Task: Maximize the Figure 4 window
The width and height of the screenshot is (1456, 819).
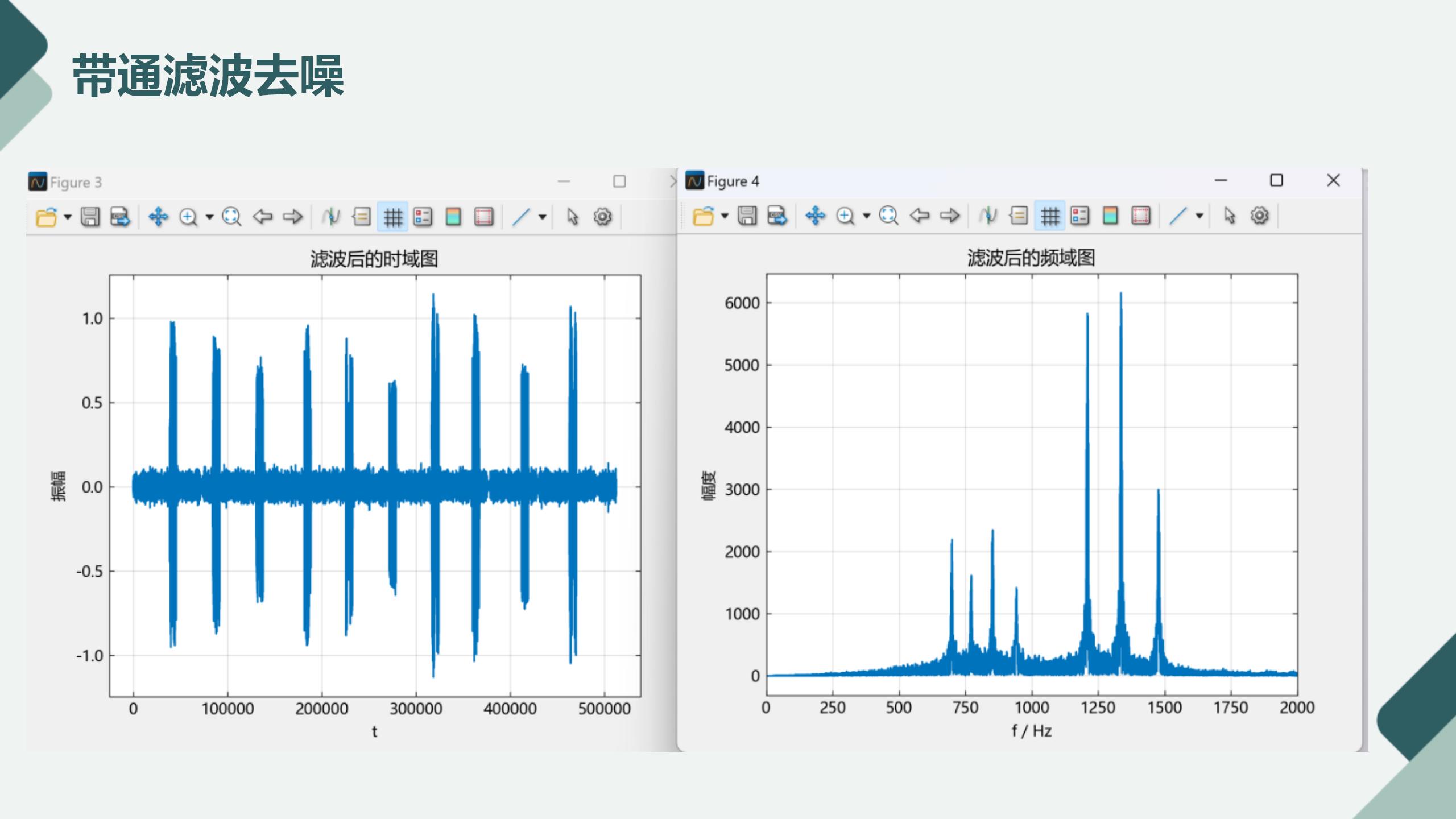Action: click(x=1276, y=180)
